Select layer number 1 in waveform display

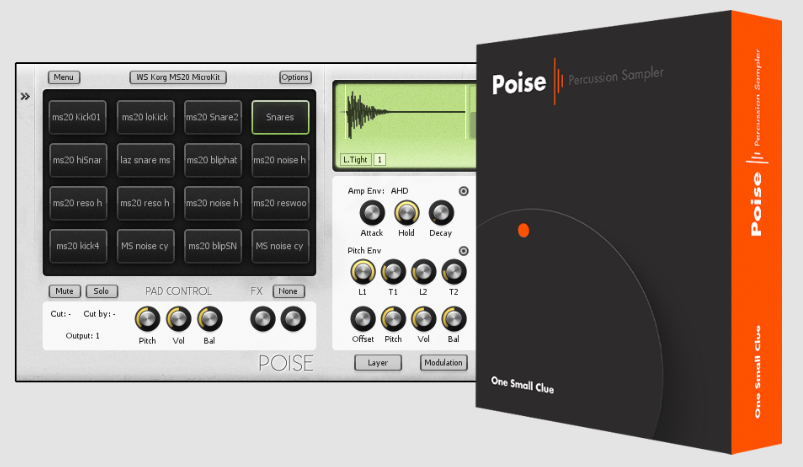(x=379, y=160)
